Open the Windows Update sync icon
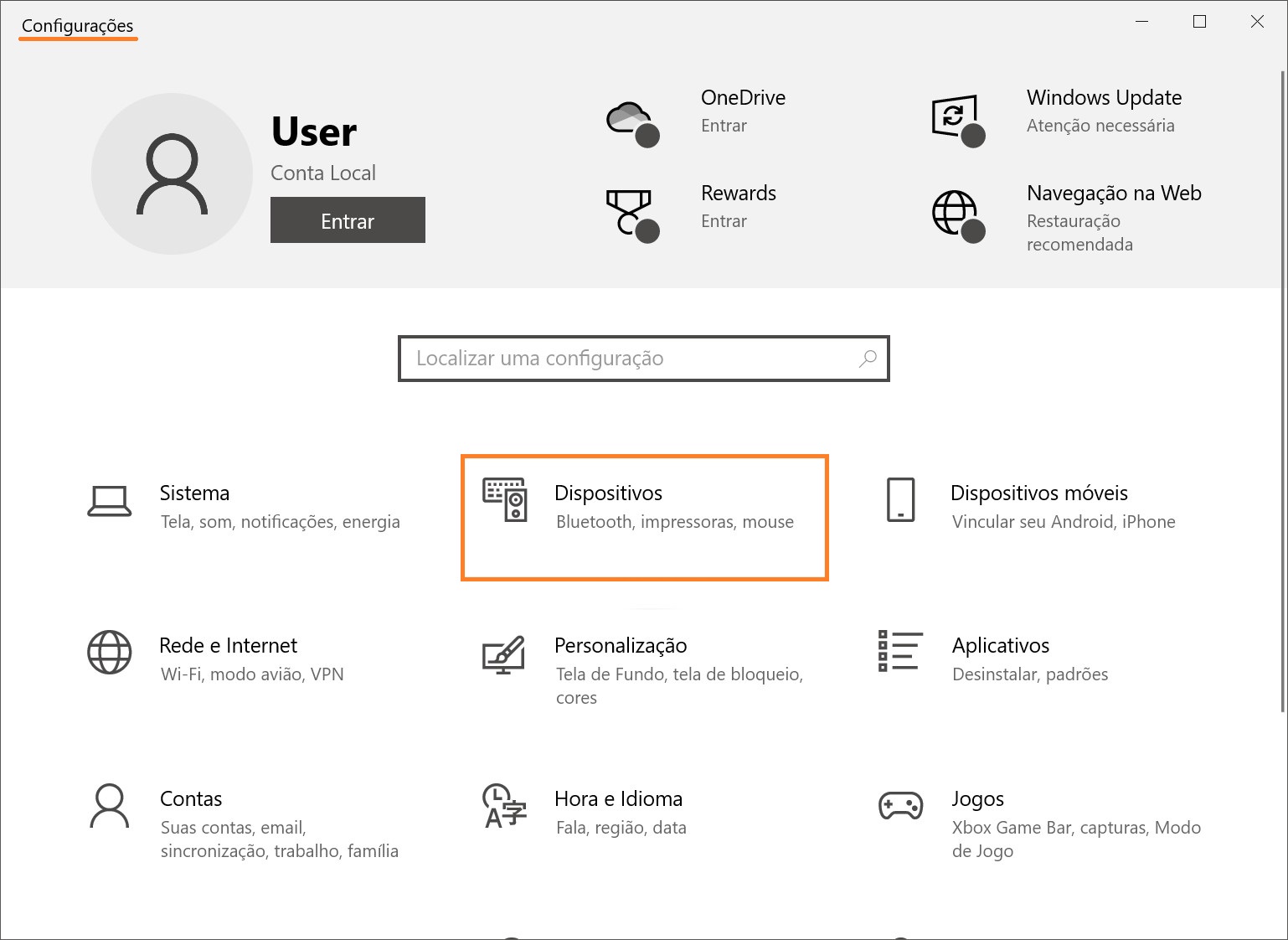 (956, 118)
